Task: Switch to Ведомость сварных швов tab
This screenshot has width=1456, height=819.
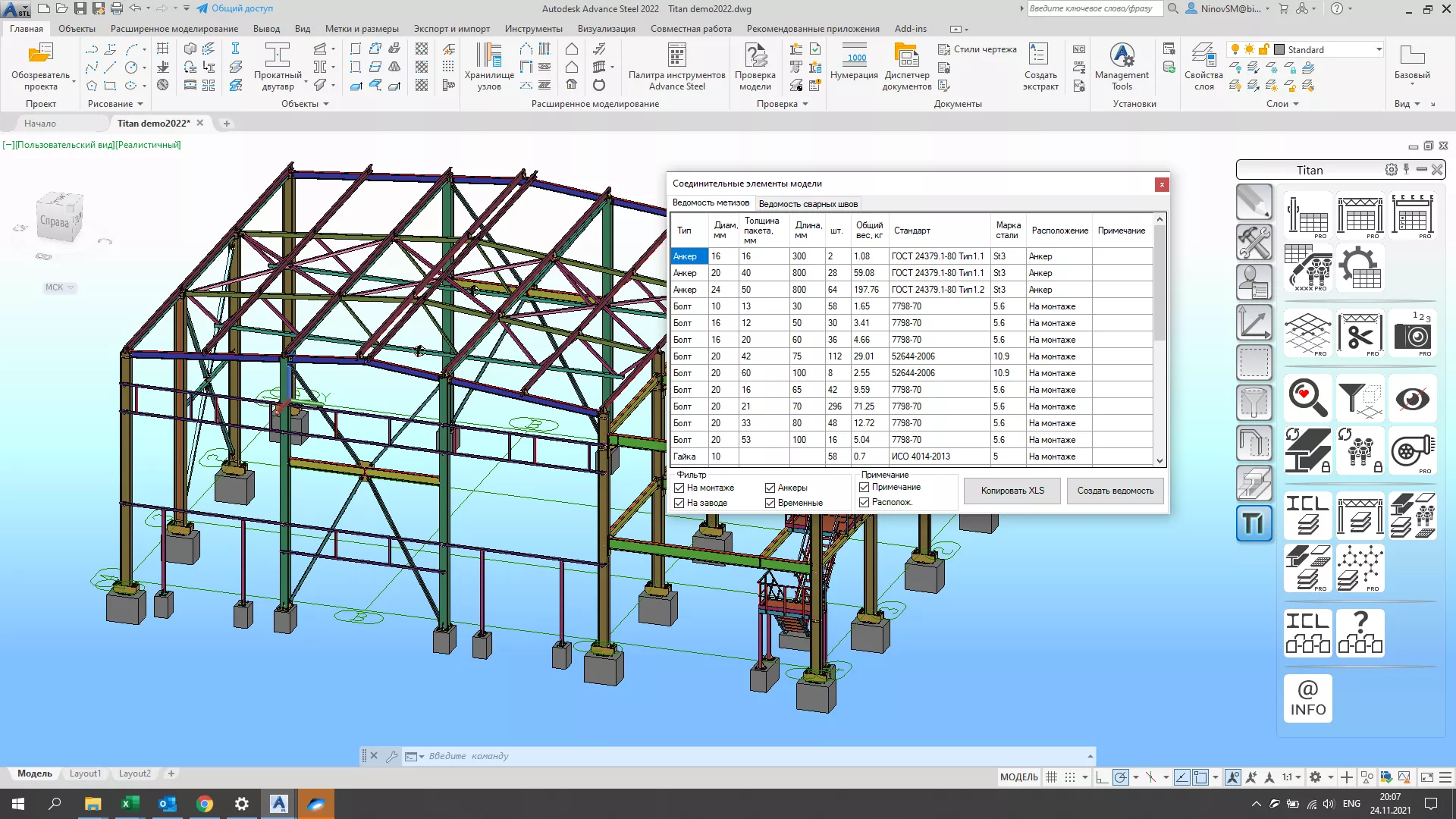Action: pos(808,204)
